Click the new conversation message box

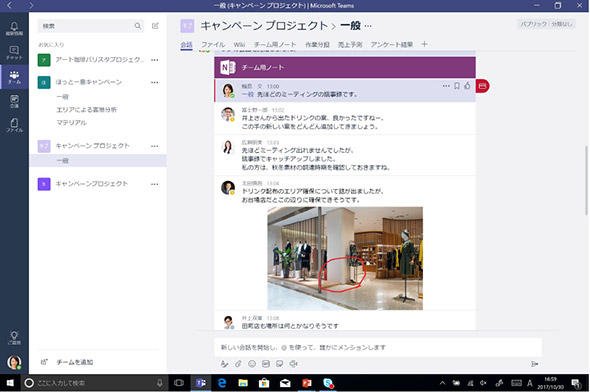coord(378,347)
